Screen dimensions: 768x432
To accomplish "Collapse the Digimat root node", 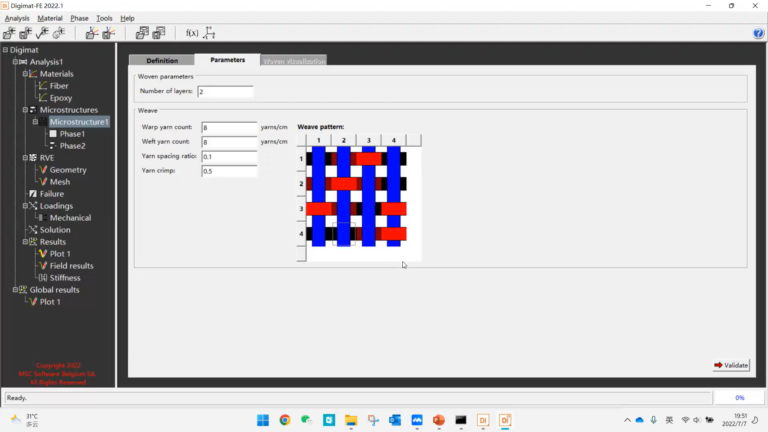I will 5,49.
